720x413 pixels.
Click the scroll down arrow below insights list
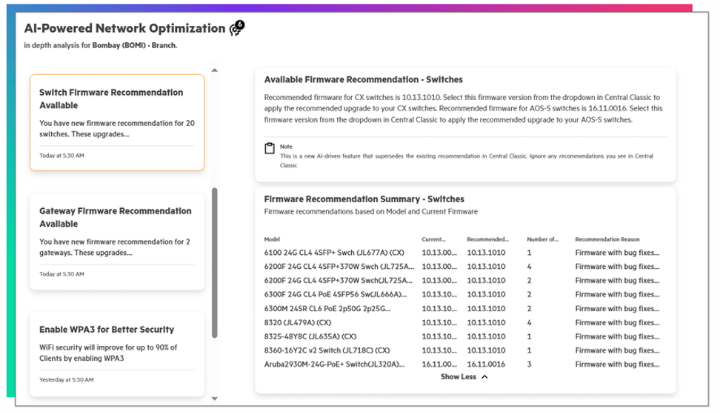213,398
